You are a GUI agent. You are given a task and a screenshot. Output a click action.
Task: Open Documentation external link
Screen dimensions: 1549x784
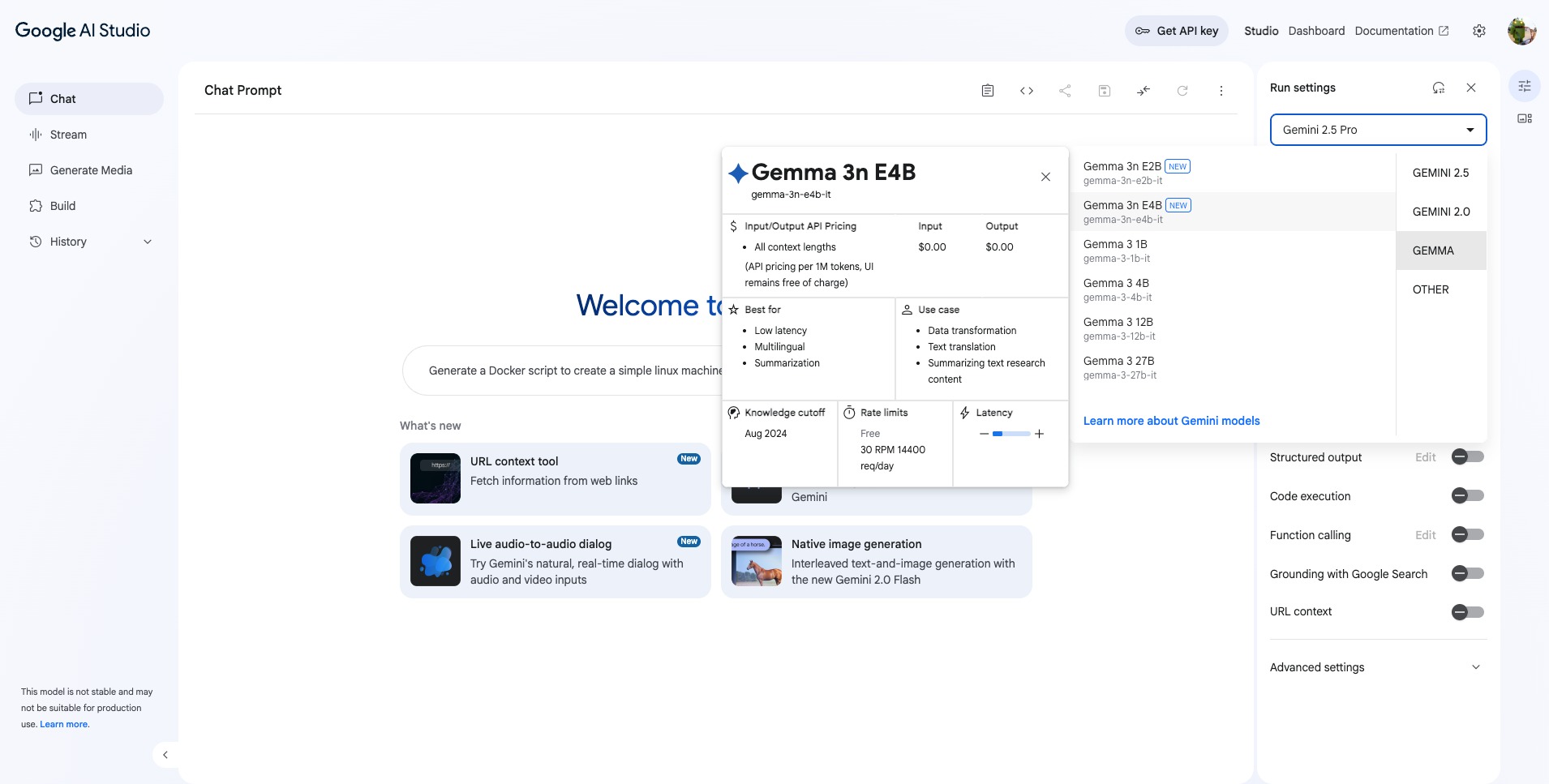pyautogui.click(x=1401, y=31)
